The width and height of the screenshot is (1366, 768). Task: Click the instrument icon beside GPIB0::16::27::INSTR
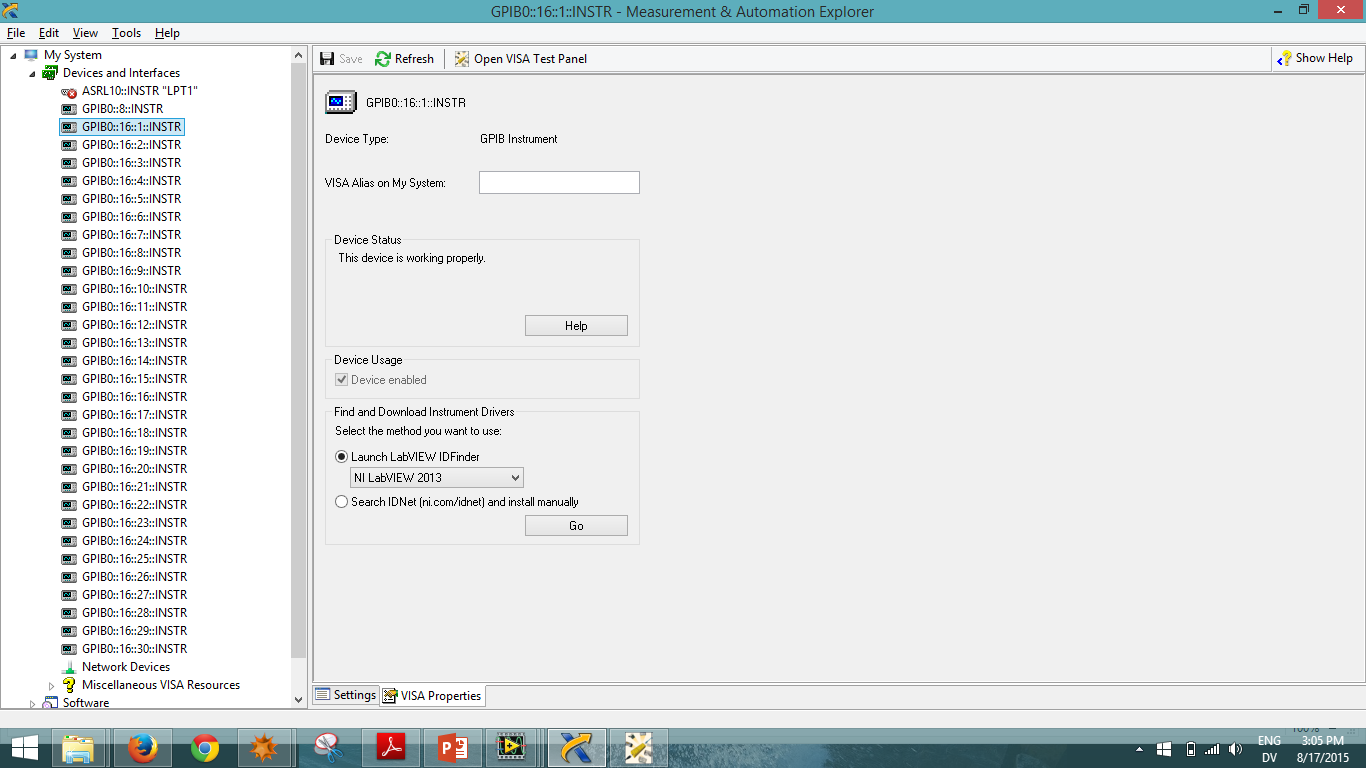coord(69,595)
